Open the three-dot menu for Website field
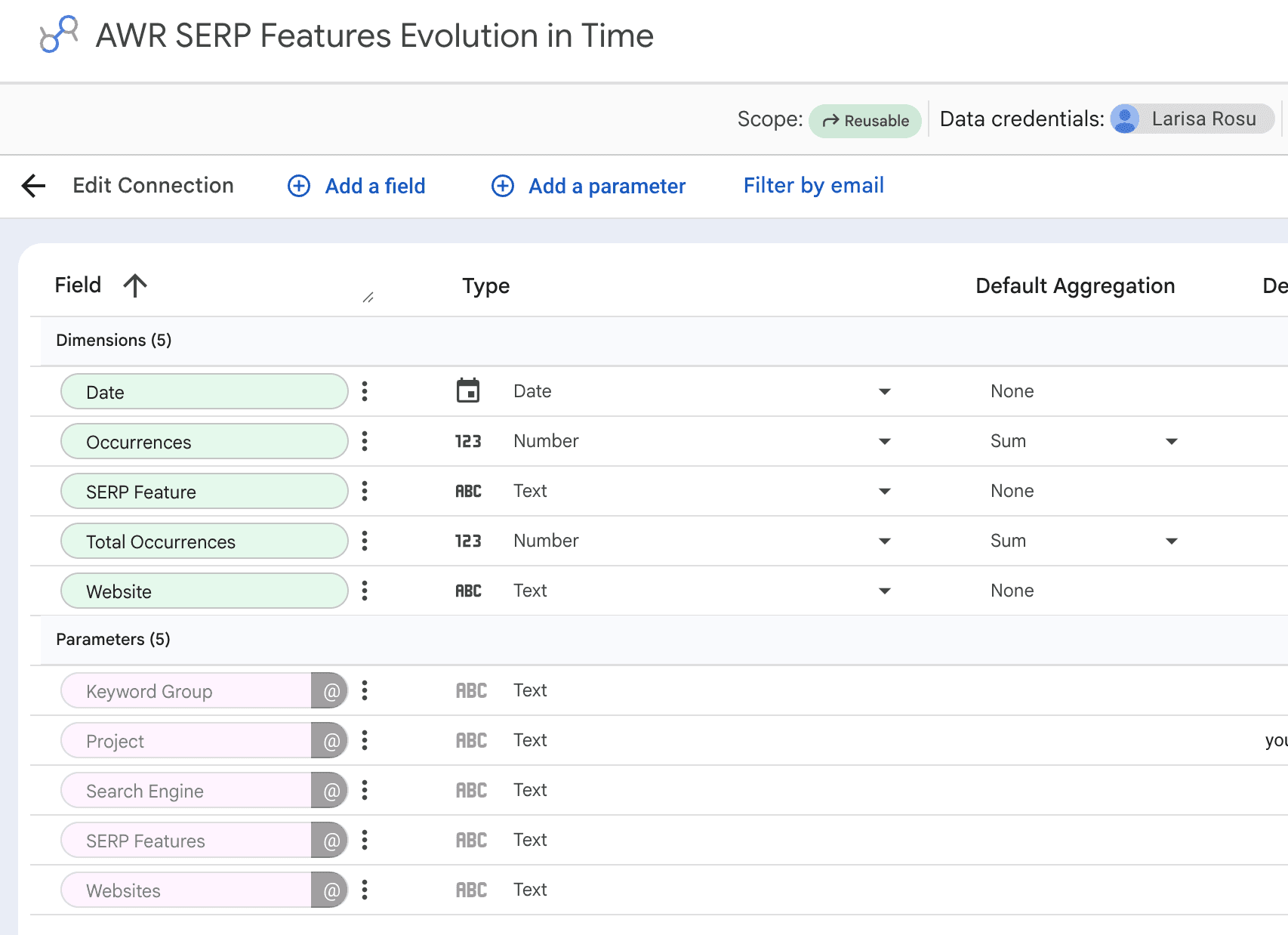1288x935 pixels. point(365,591)
